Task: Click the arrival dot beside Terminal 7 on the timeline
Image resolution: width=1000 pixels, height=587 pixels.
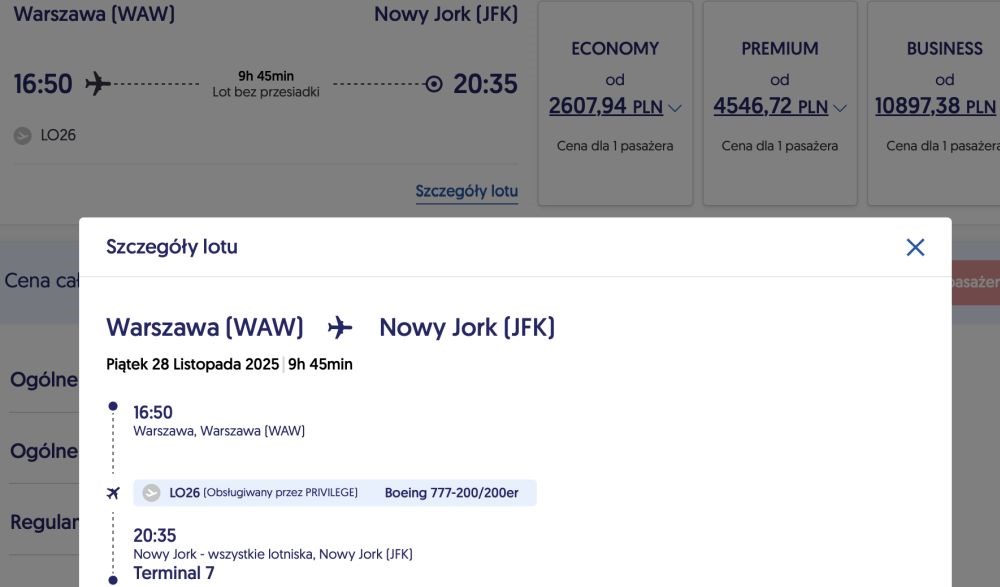Action: click(113, 579)
